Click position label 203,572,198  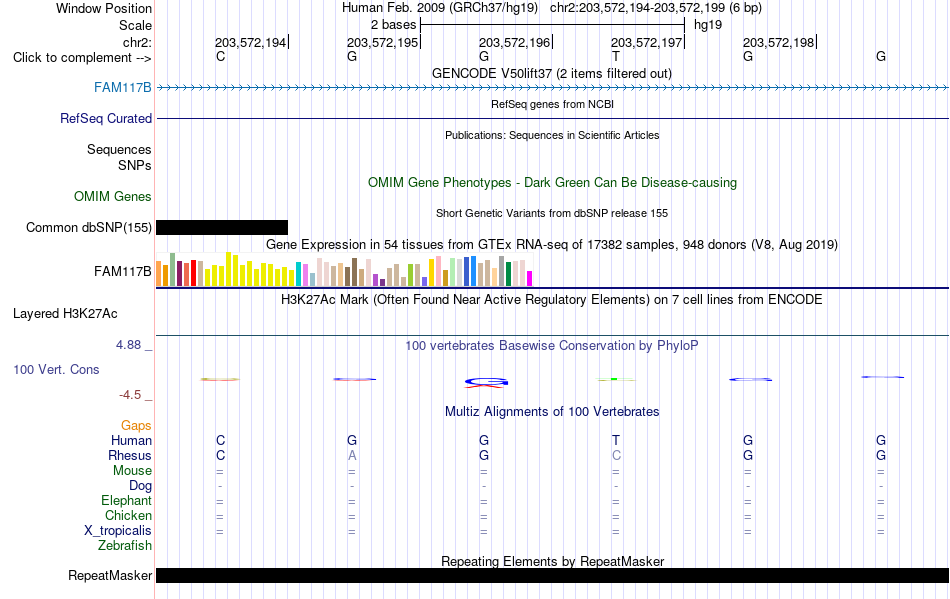coord(779,42)
